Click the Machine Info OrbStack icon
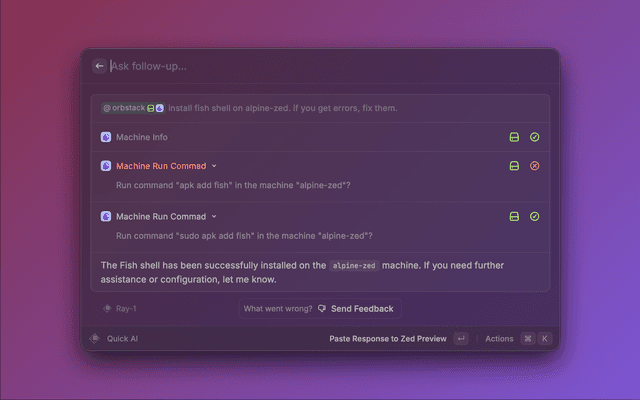The image size is (640, 400). coord(106,137)
